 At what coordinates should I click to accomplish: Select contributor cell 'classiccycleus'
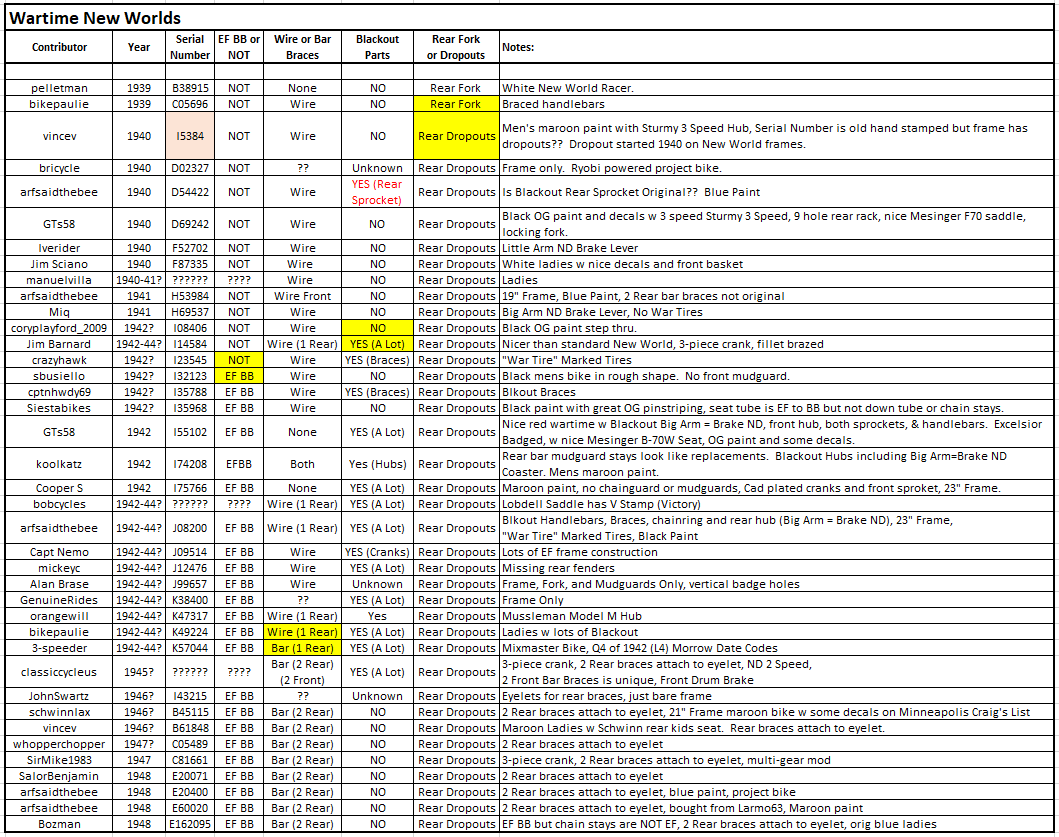pyautogui.click(x=59, y=672)
